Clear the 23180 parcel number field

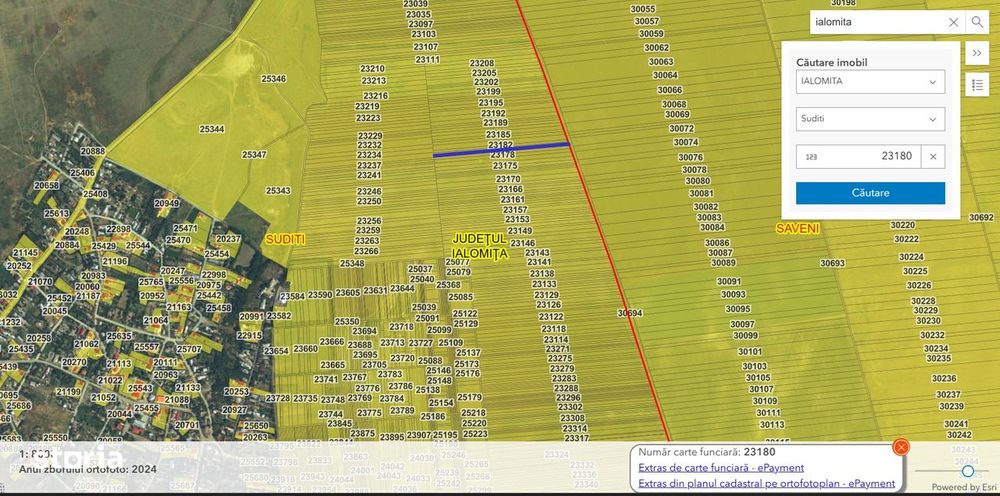[933, 156]
